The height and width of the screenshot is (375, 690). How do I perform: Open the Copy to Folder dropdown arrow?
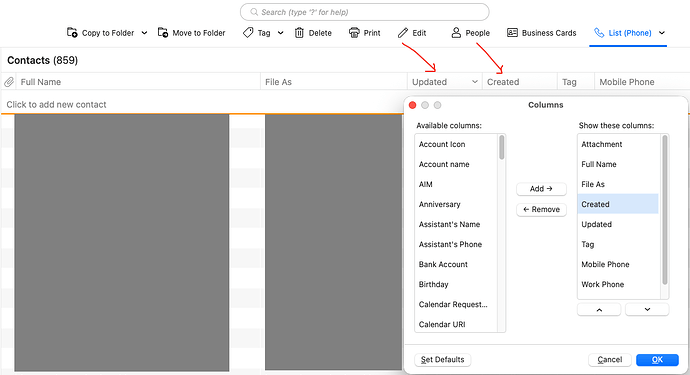pyautogui.click(x=144, y=33)
